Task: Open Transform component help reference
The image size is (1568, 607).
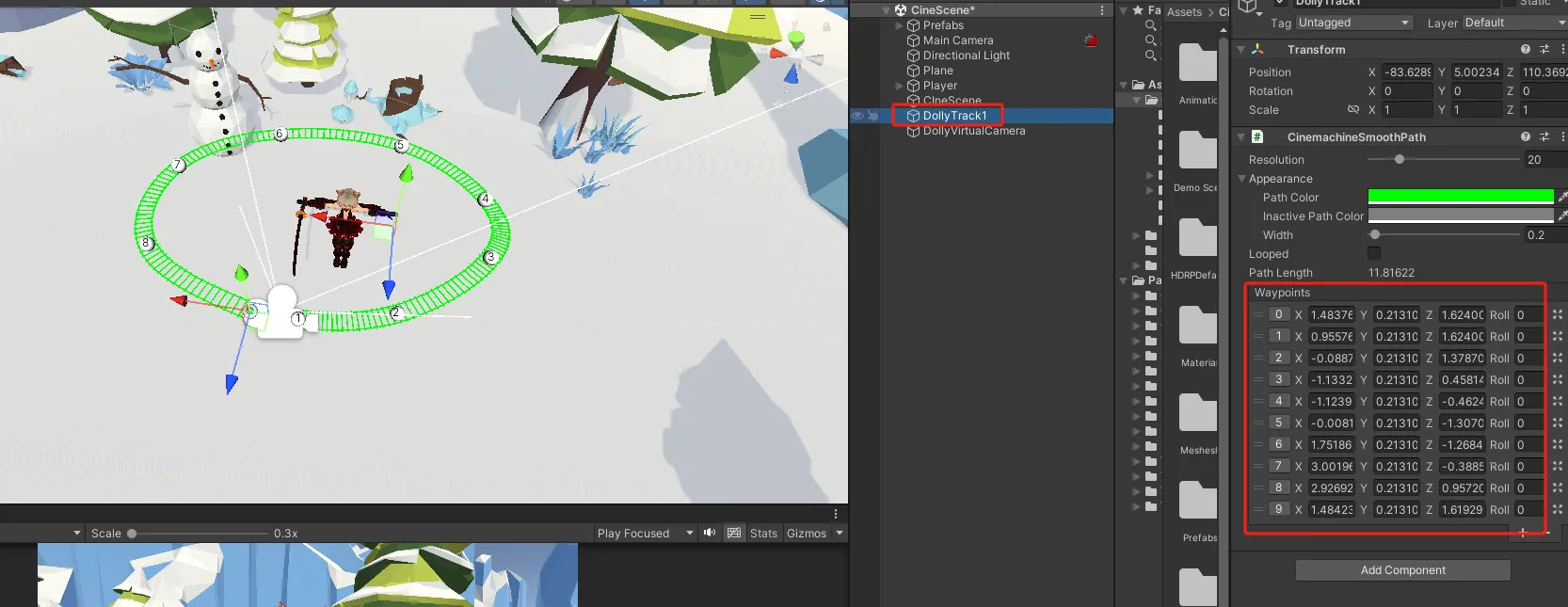Action: 1526,49
